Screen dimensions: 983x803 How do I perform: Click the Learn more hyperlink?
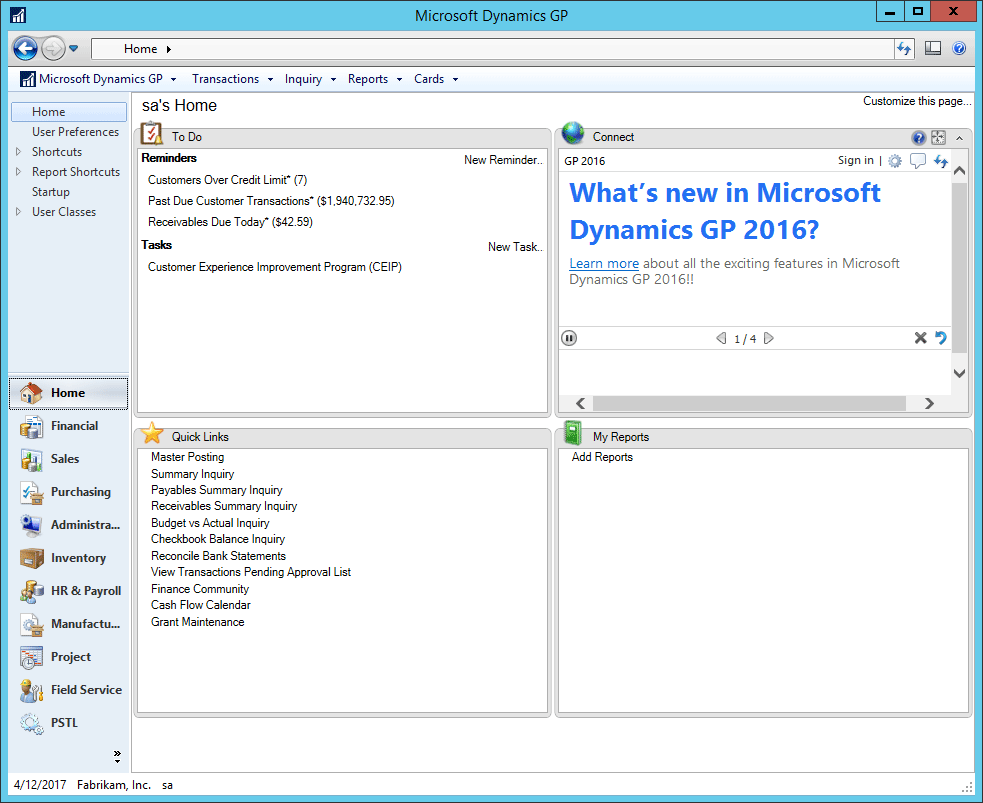coord(604,264)
